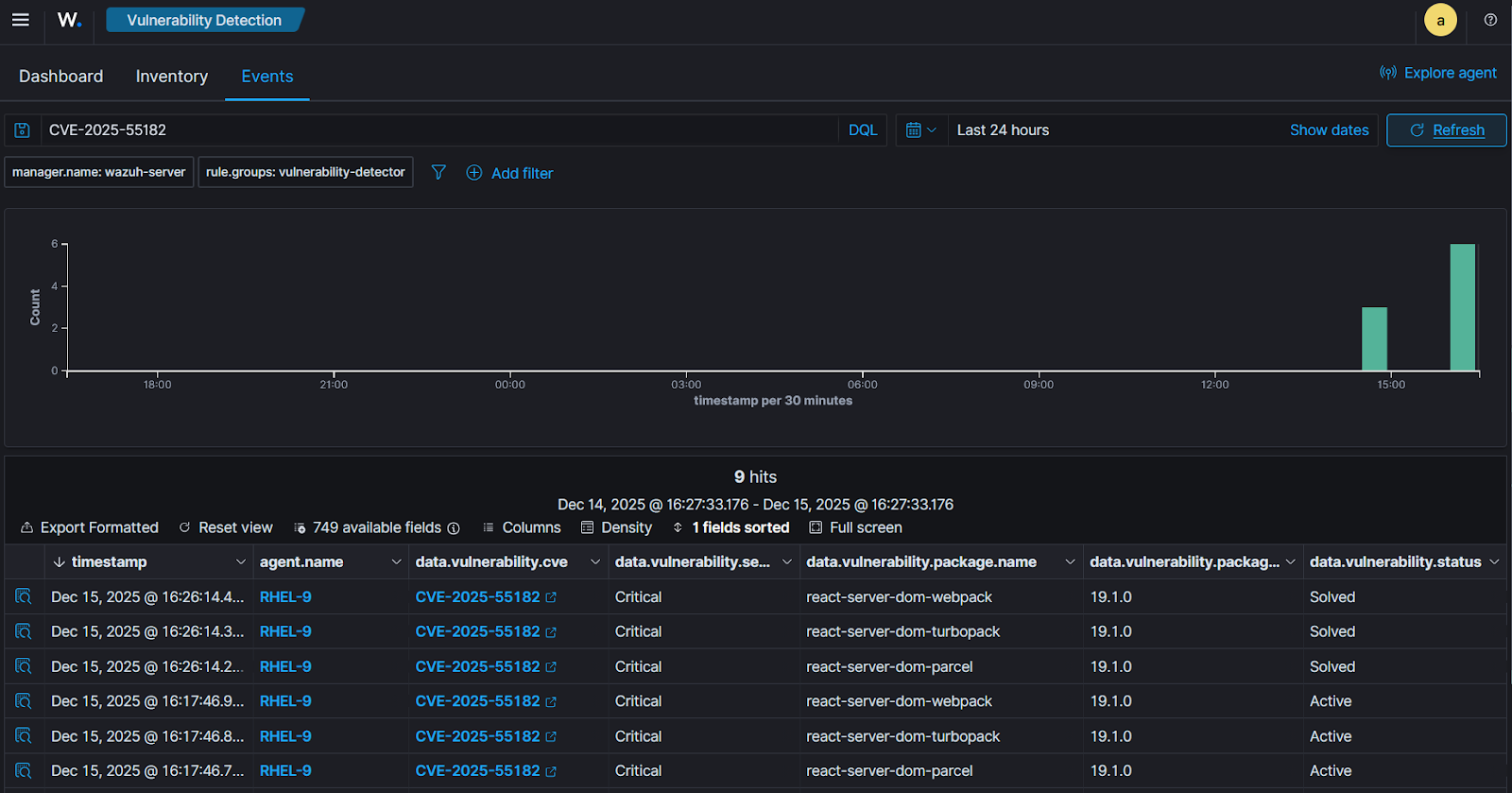Click the filter funnel icon
This screenshot has height=793, width=1512.
(x=438, y=172)
